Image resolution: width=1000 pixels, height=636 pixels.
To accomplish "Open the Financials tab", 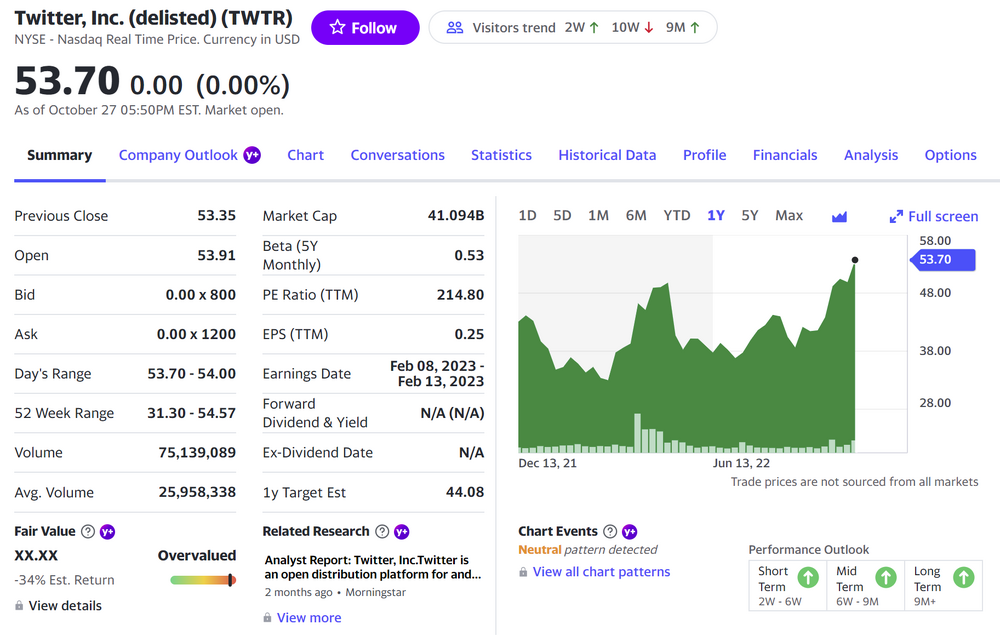I will pos(785,155).
